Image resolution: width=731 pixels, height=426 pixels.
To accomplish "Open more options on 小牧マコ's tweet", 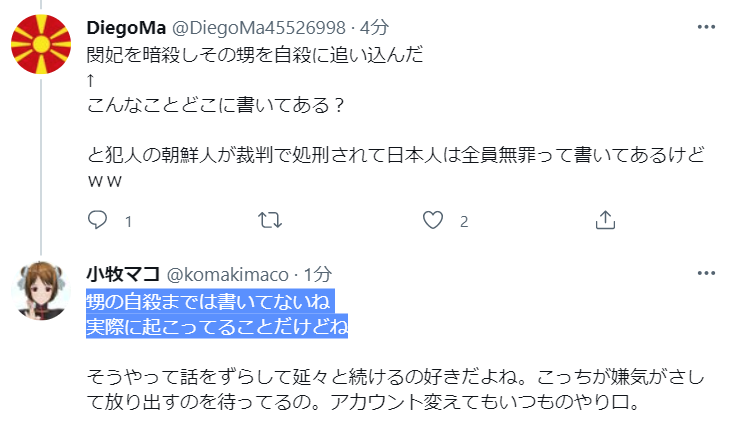I will pyautogui.click(x=707, y=273).
